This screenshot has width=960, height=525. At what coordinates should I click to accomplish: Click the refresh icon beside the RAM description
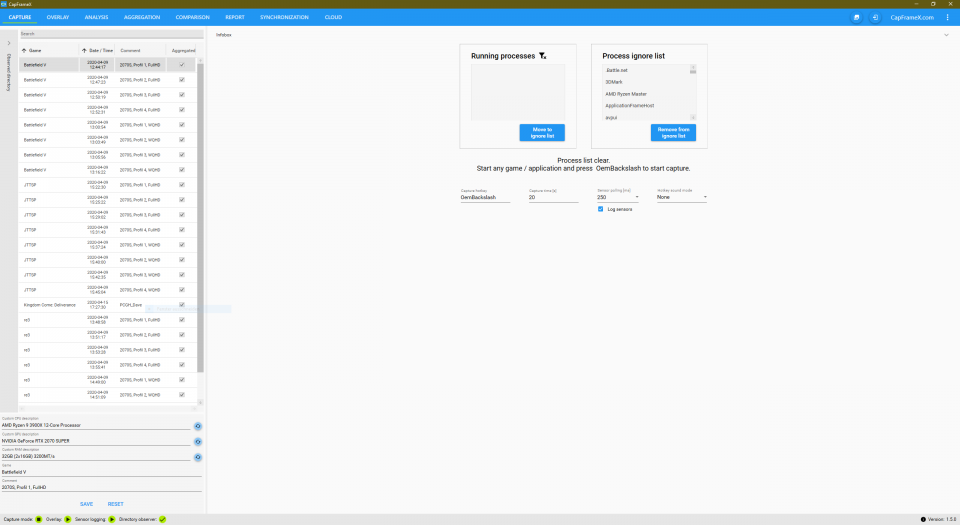point(198,457)
